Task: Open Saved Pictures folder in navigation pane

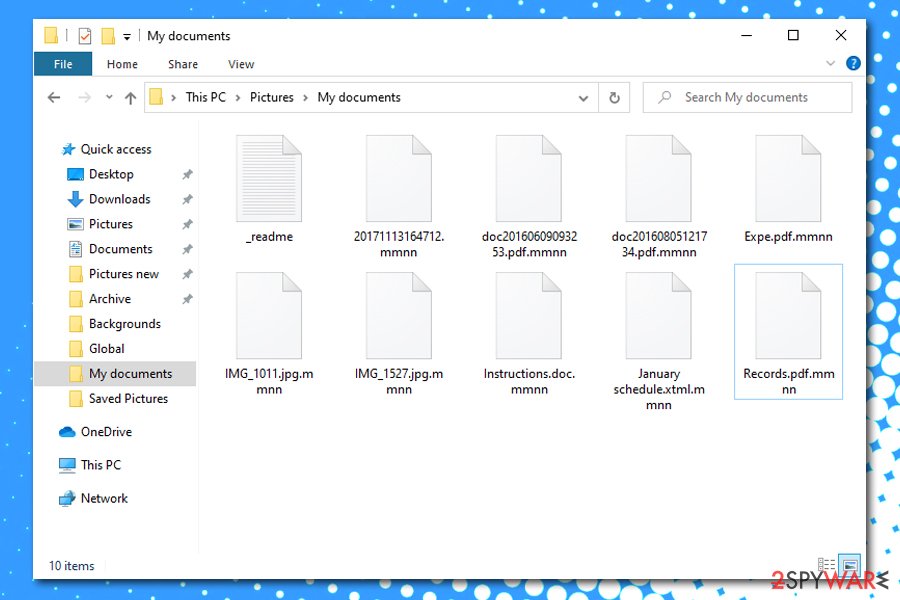Action: pos(128,398)
